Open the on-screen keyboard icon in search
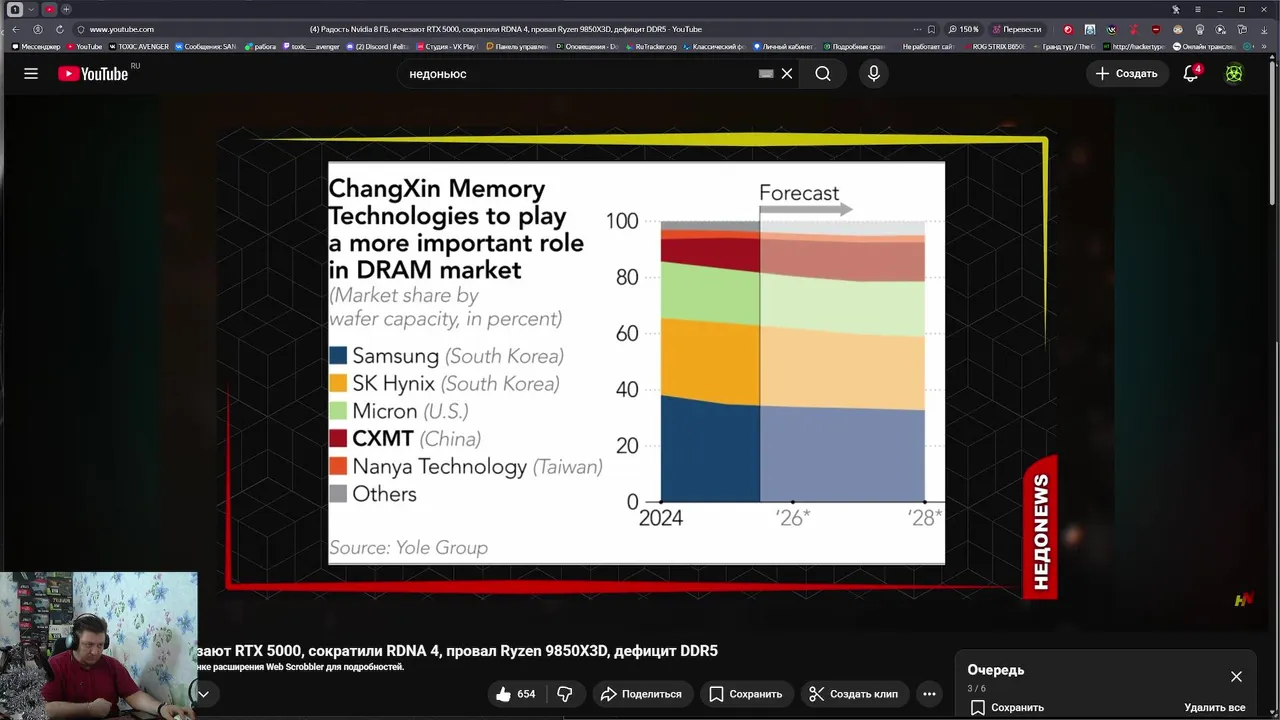The image size is (1280, 720). 766,73
